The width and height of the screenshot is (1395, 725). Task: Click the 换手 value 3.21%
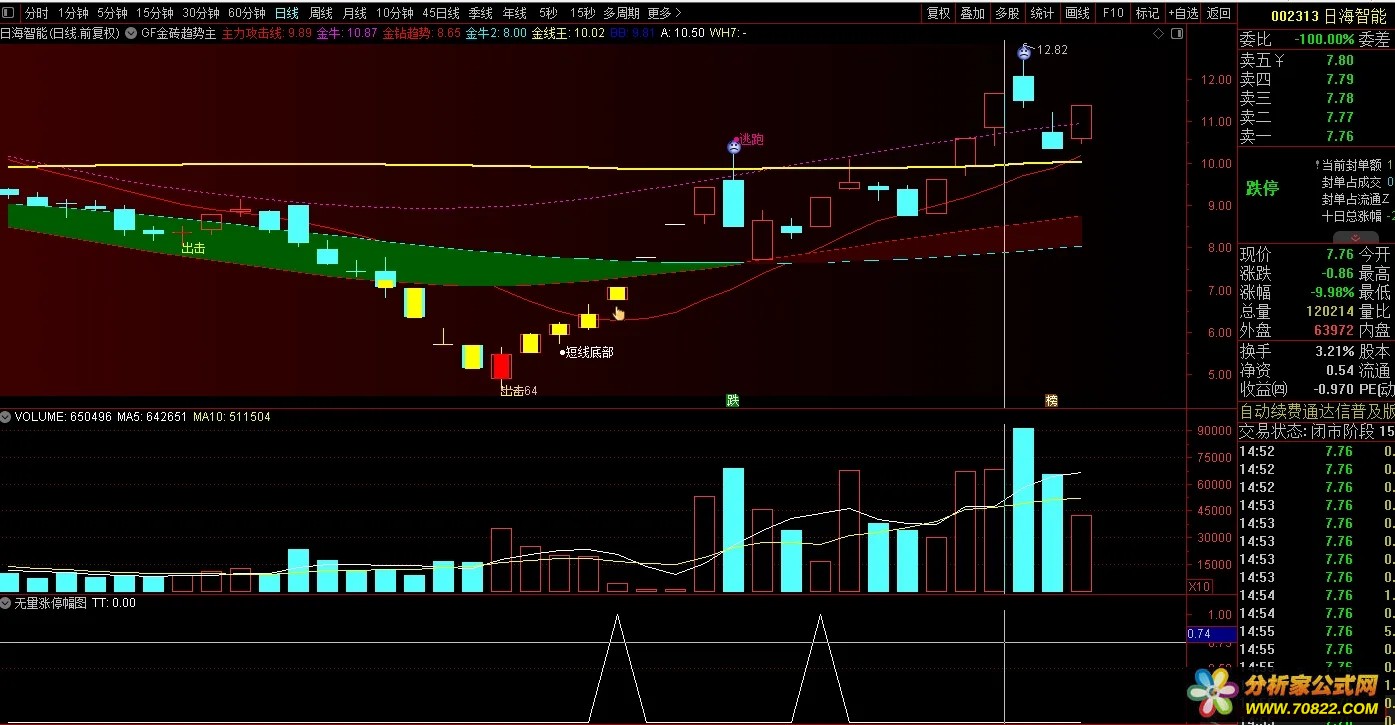click(1334, 351)
